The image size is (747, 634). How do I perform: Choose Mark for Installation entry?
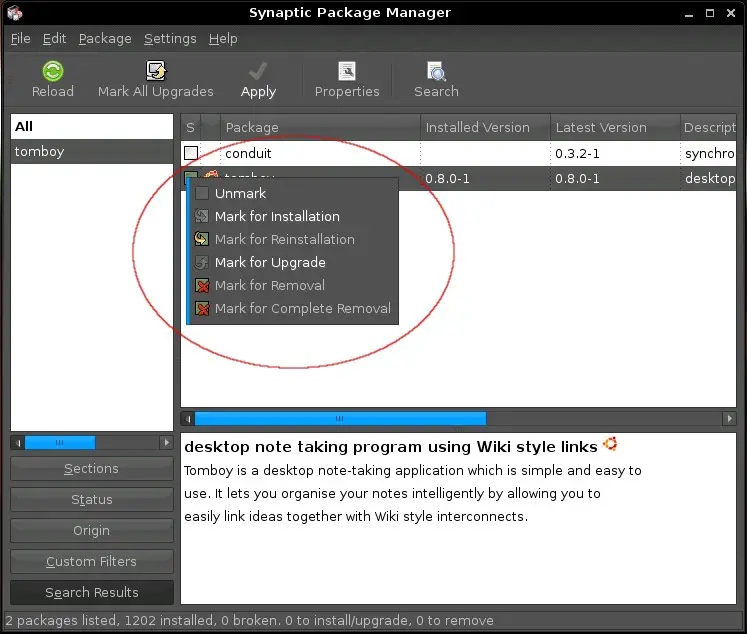[294, 216]
